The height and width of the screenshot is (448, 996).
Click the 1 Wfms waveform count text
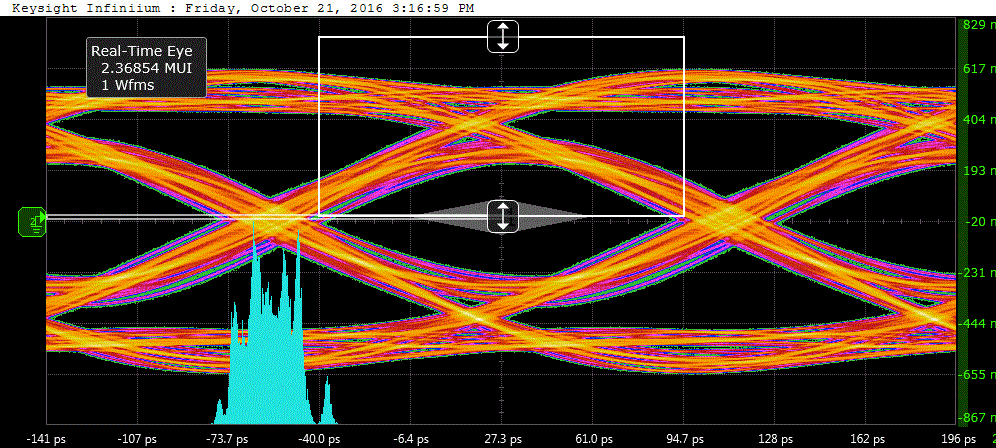click(x=128, y=85)
